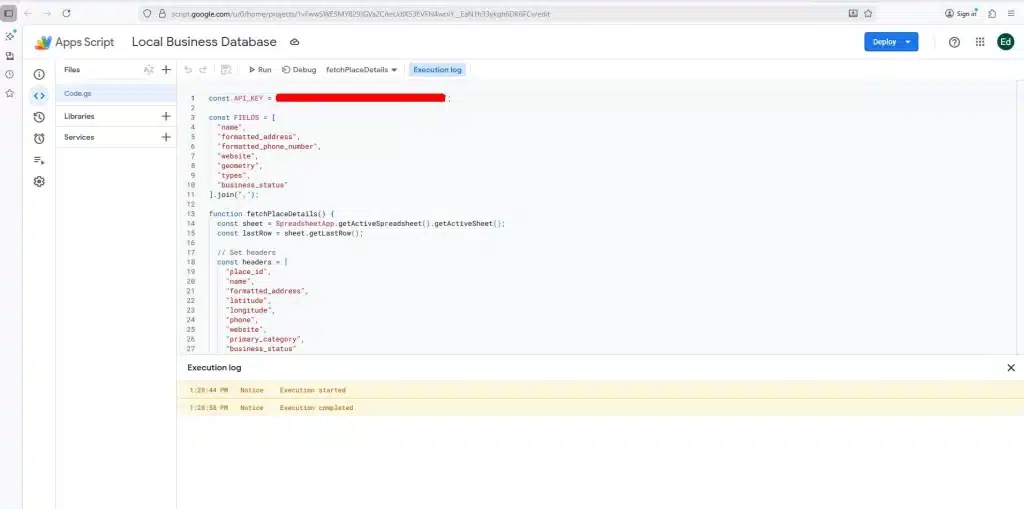This screenshot has height=509, width=1024.
Task: Open Help question mark icon
Action: point(954,42)
